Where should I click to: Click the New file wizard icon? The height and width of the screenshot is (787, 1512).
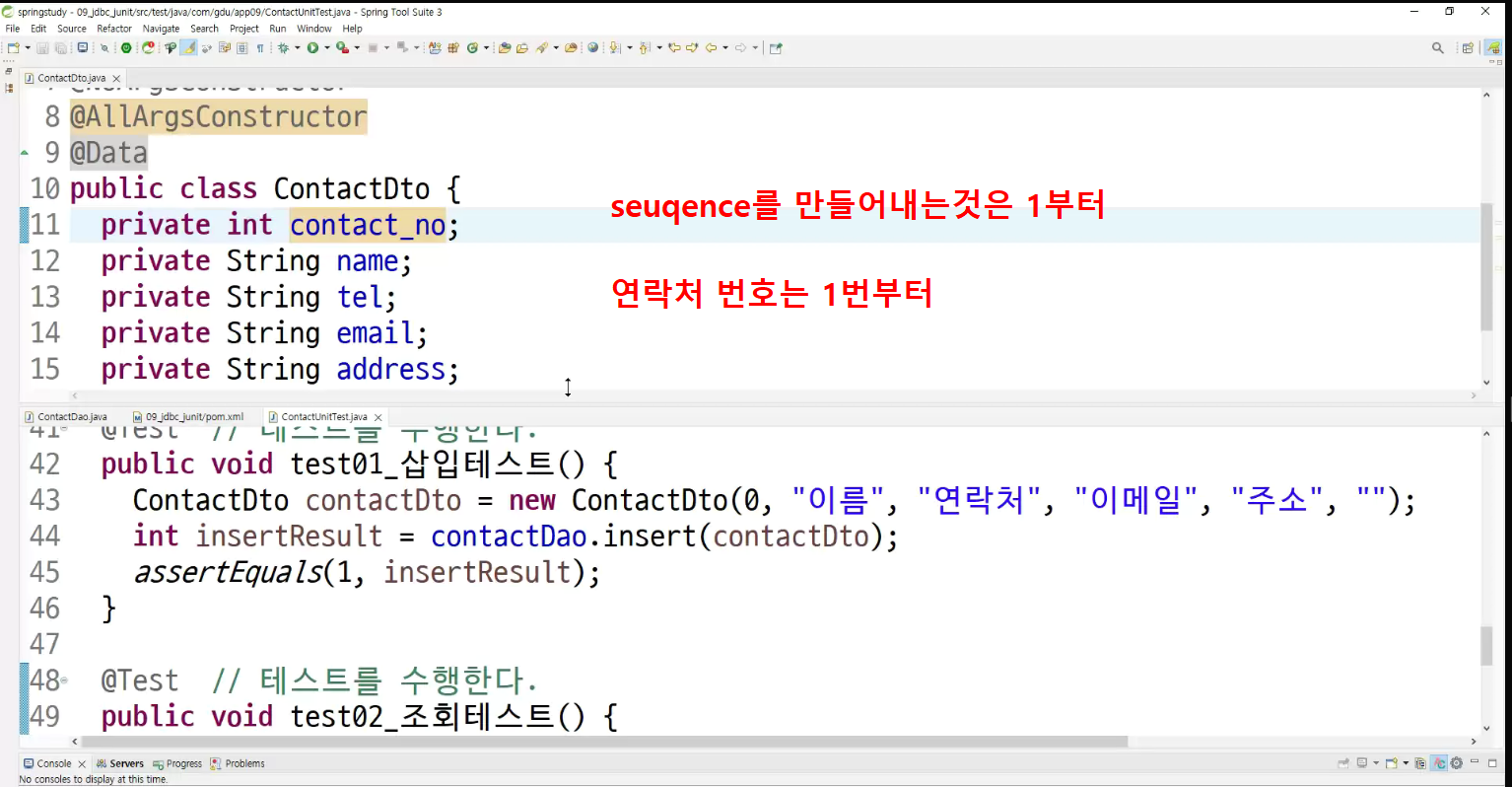(13, 47)
